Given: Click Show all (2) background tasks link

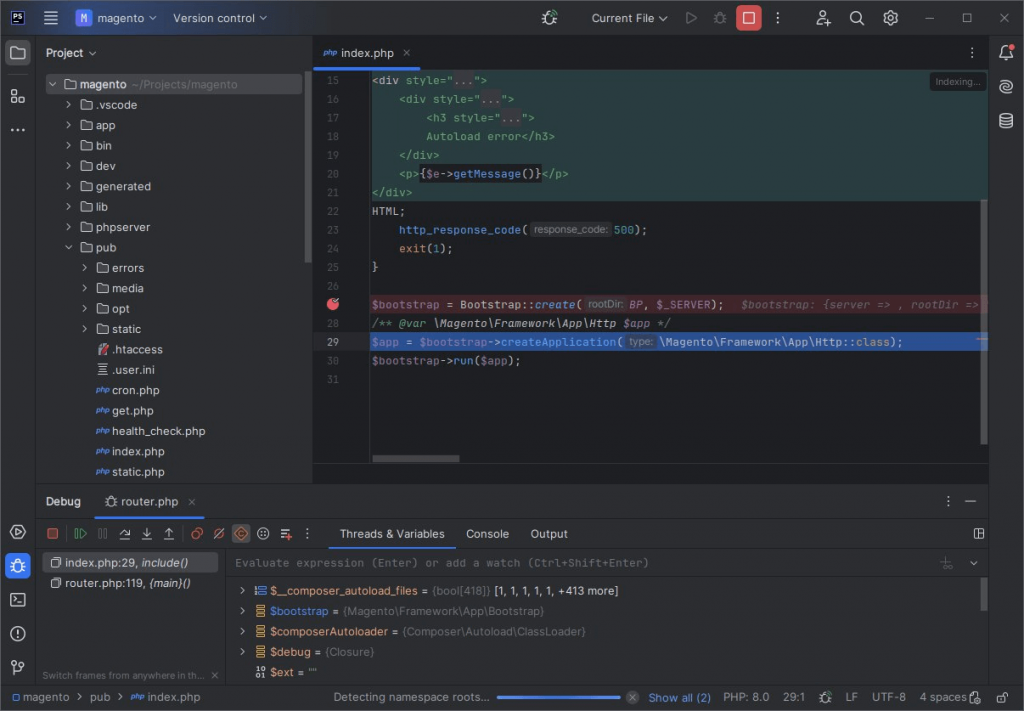Looking at the screenshot, I should coord(679,697).
